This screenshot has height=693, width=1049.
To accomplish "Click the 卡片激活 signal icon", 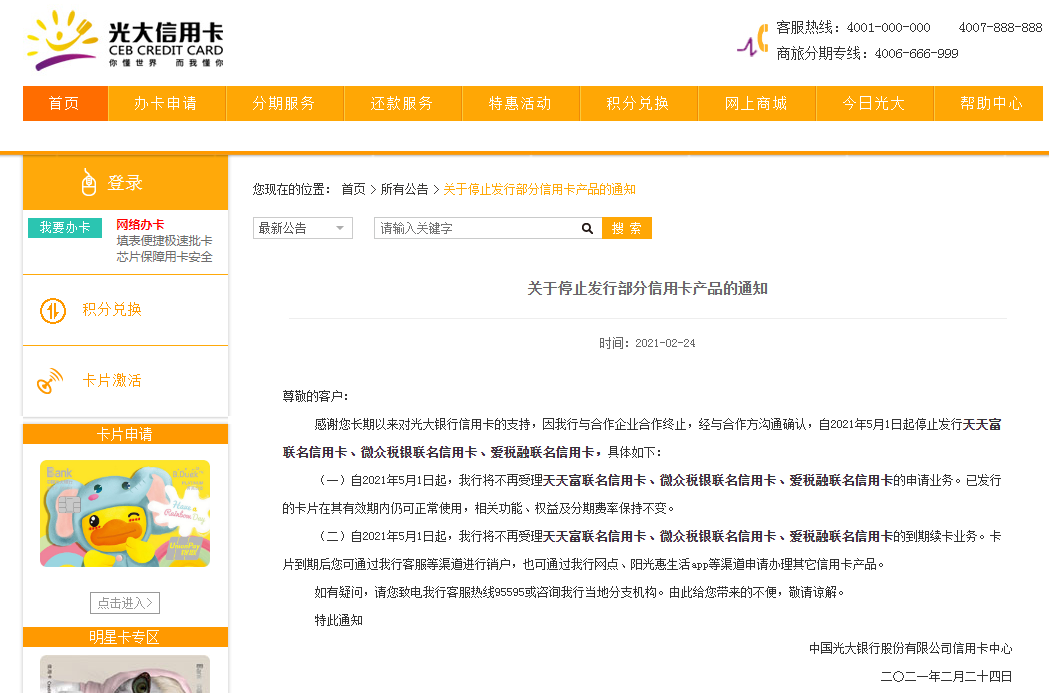I will pyautogui.click(x=50, y=381).
